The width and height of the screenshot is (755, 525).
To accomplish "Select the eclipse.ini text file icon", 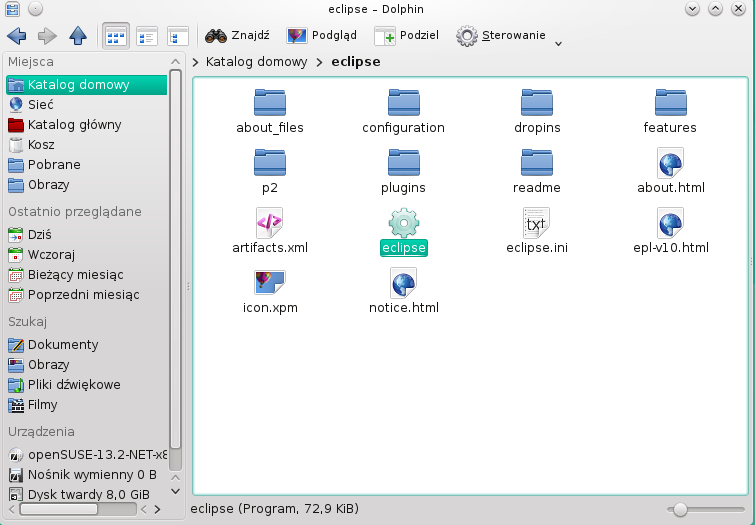I will click(x=537, y=222).
